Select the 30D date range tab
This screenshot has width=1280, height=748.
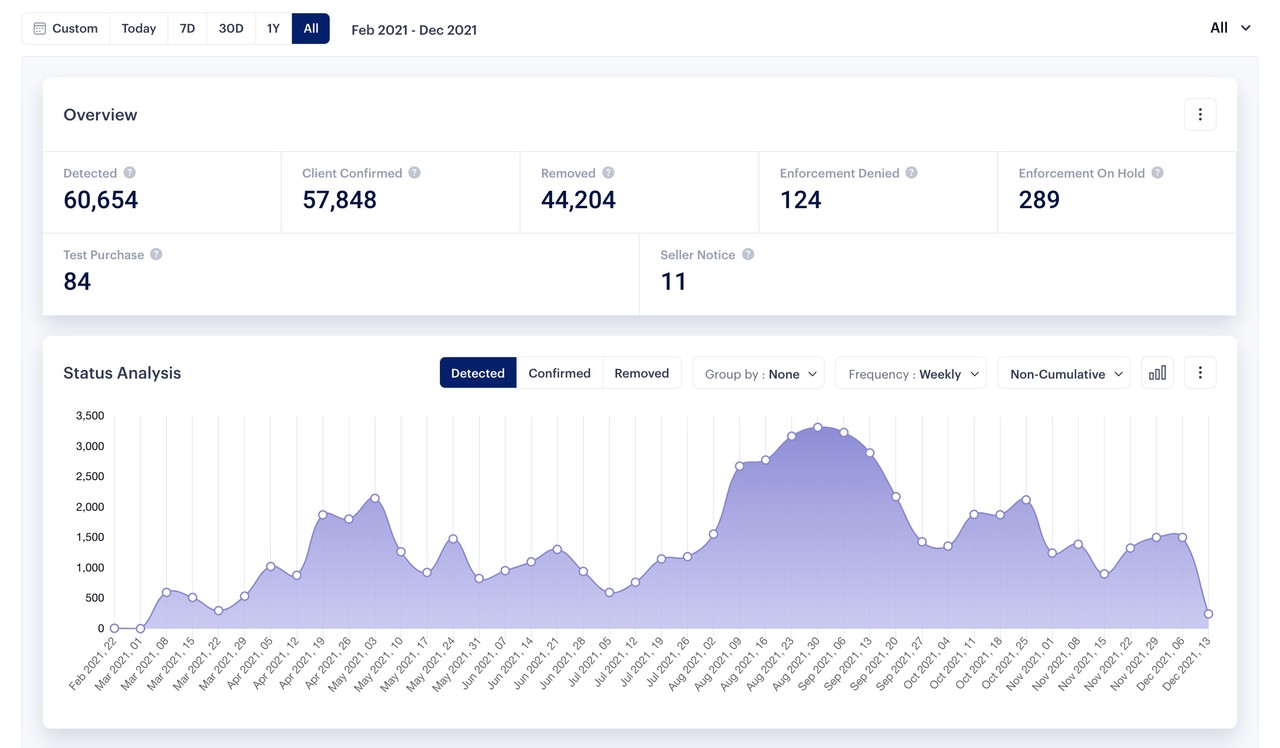tap(231, 29)
